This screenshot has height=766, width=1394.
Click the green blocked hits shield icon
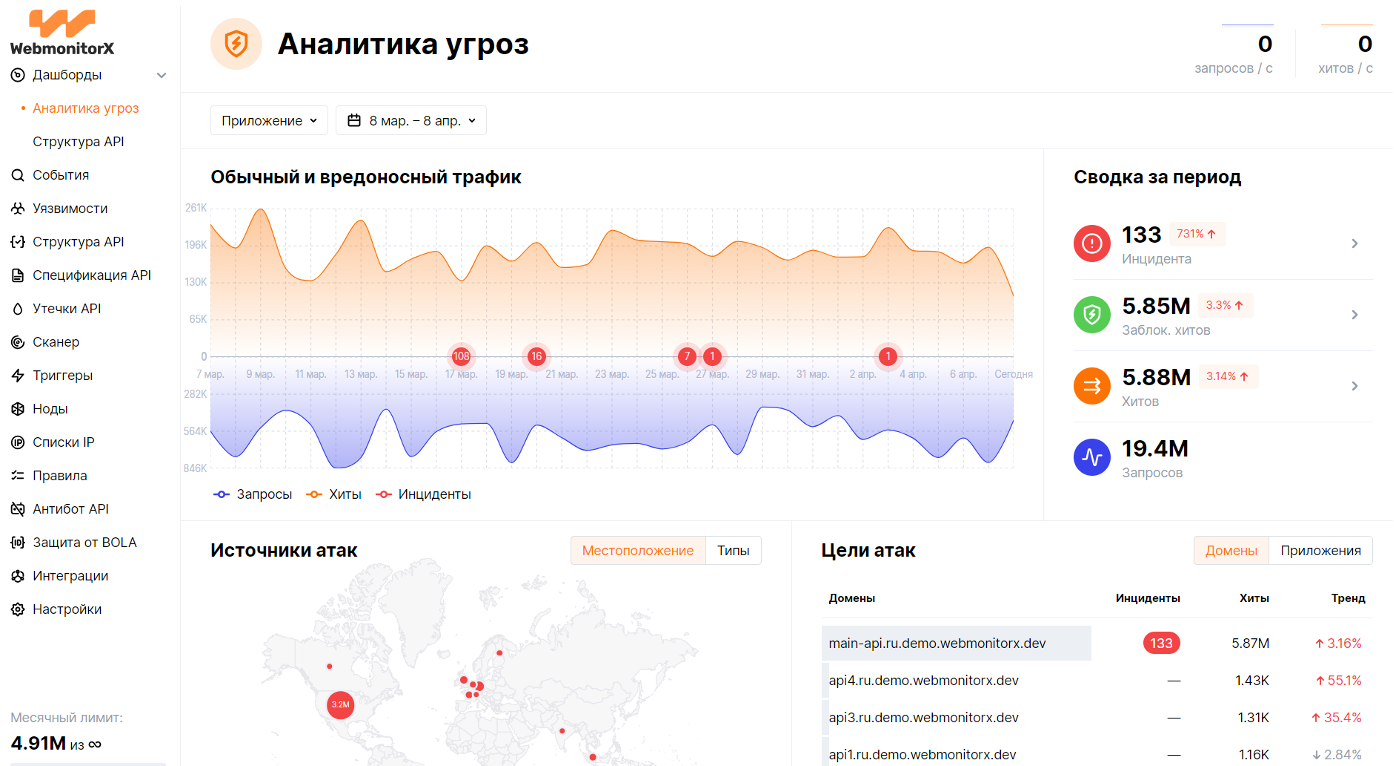click(x=1092, y=314)
